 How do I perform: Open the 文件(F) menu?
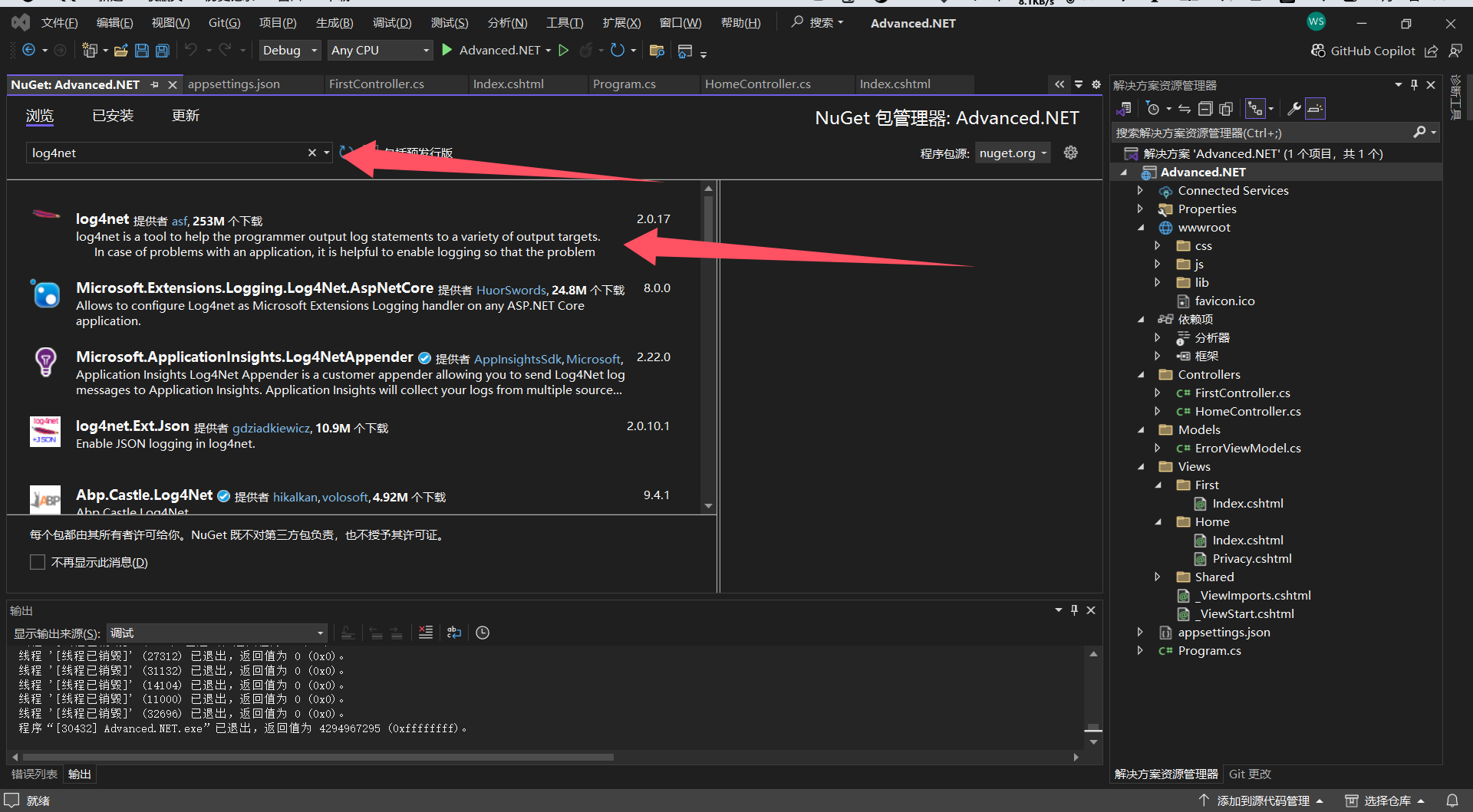(59, 23)
